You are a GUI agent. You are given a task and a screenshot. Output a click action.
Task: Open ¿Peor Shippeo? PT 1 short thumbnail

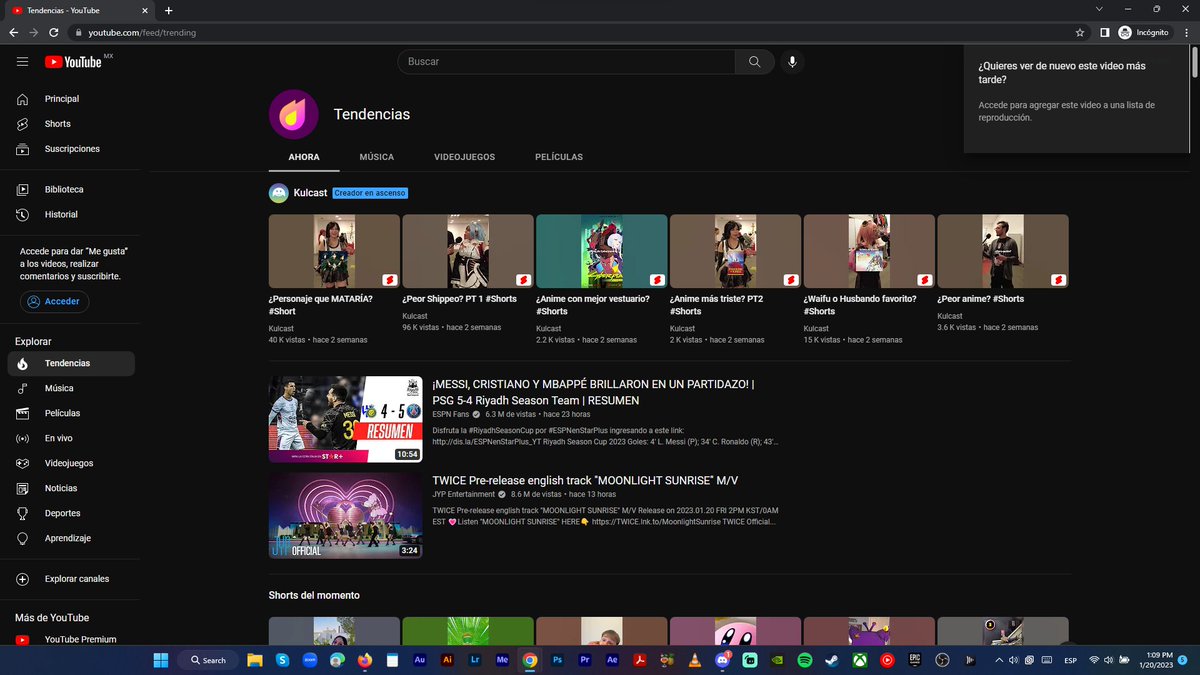click(x=468, y=251)
